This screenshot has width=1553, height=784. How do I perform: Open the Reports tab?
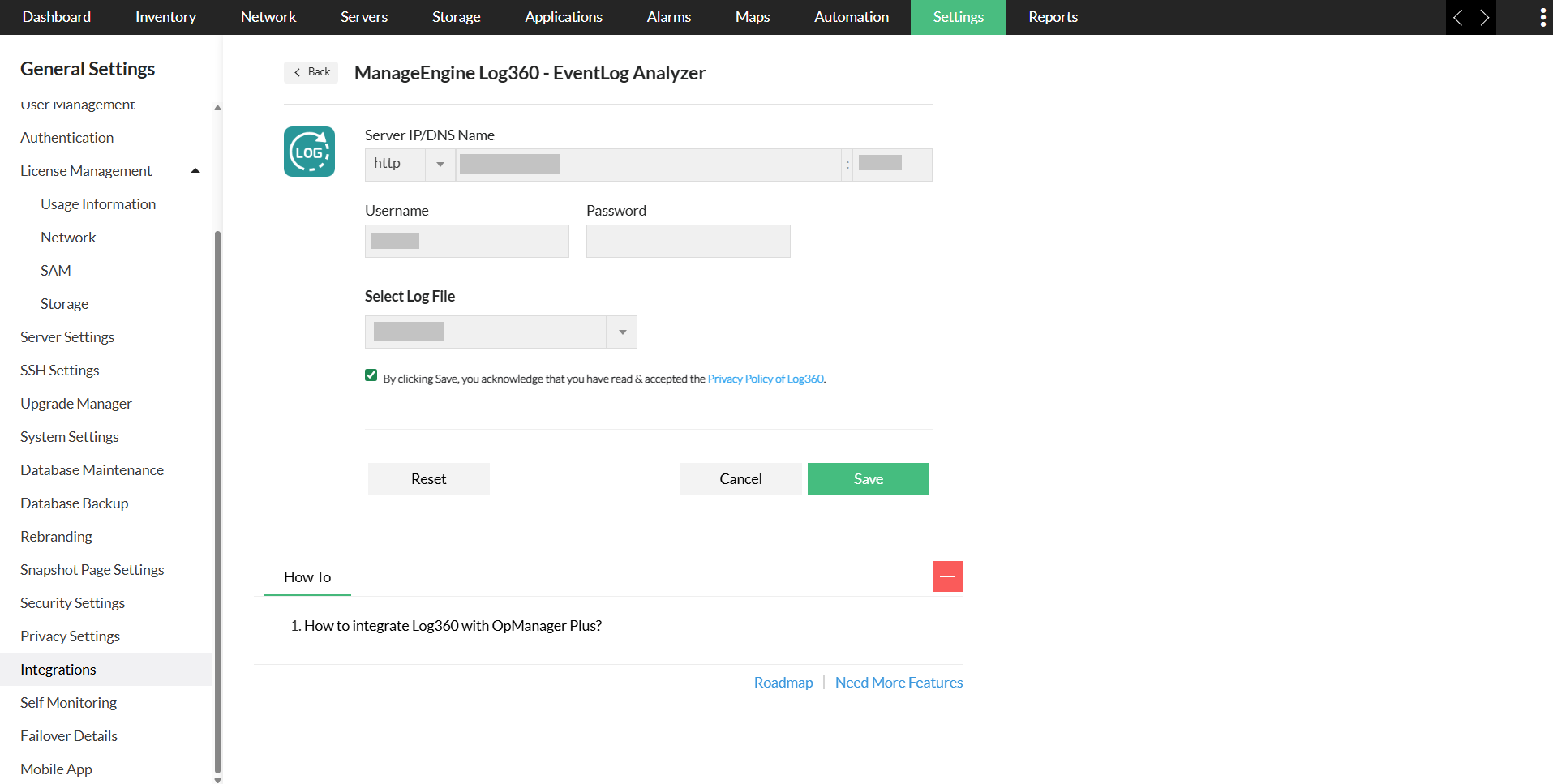coord(1053,17)
